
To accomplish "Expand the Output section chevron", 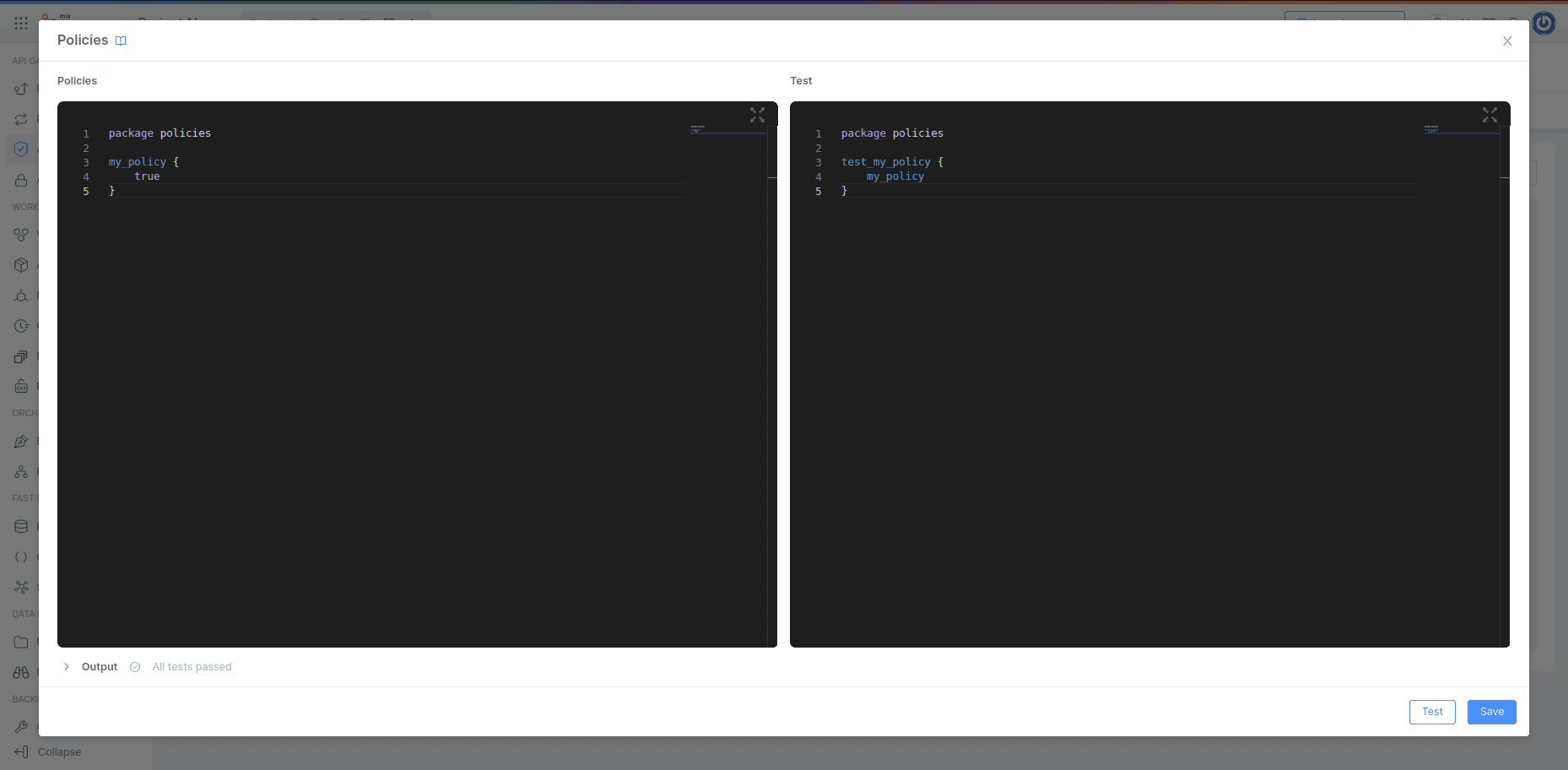I will click(67, 667).
